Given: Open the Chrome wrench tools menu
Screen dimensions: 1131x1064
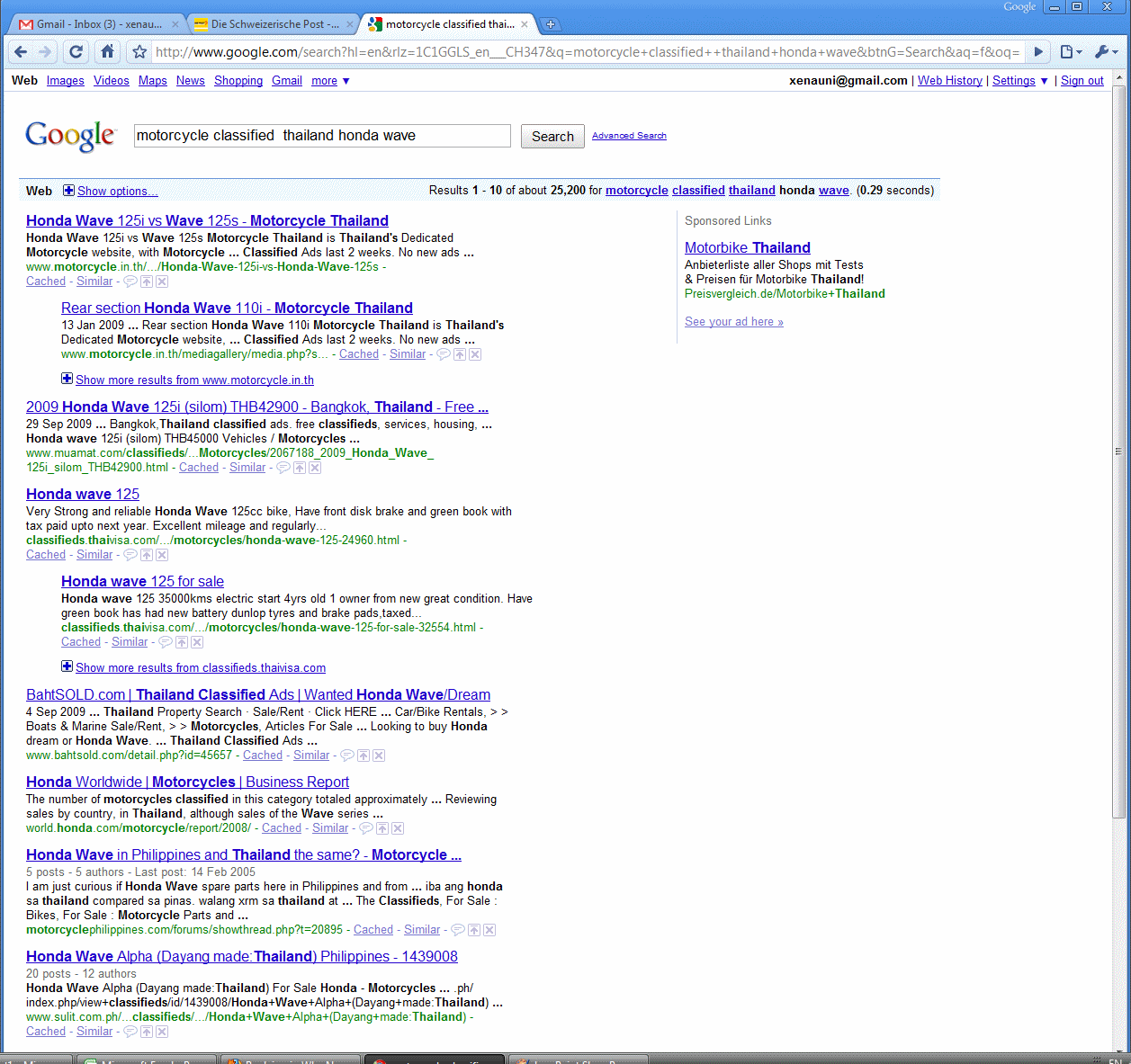Looking at the screenshot, I should pyautogui.click(x=1106, y=52).
